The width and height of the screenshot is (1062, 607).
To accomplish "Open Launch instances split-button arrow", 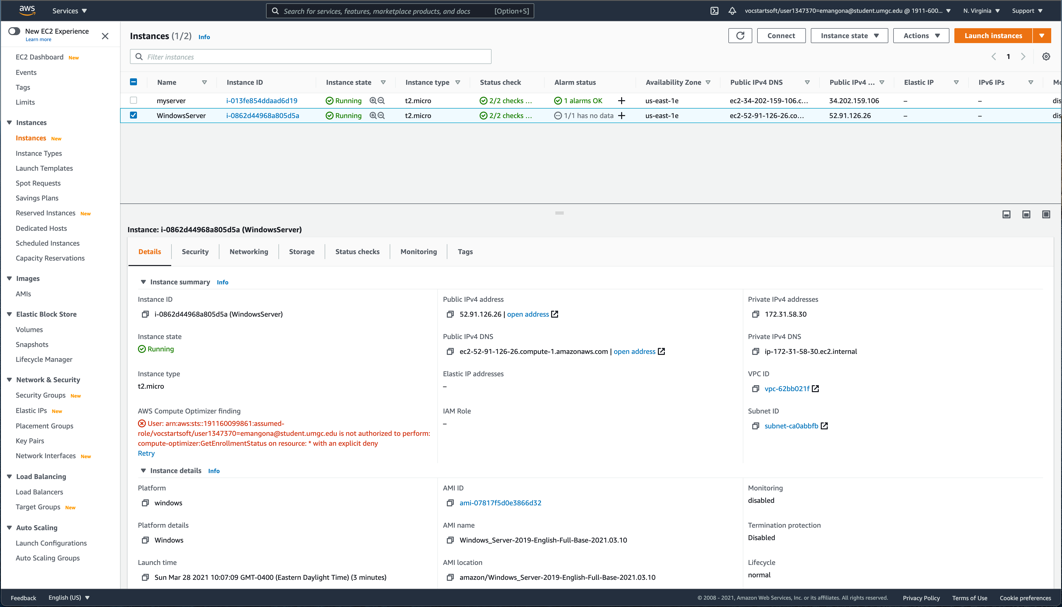I will click(x=1042, y=36).
